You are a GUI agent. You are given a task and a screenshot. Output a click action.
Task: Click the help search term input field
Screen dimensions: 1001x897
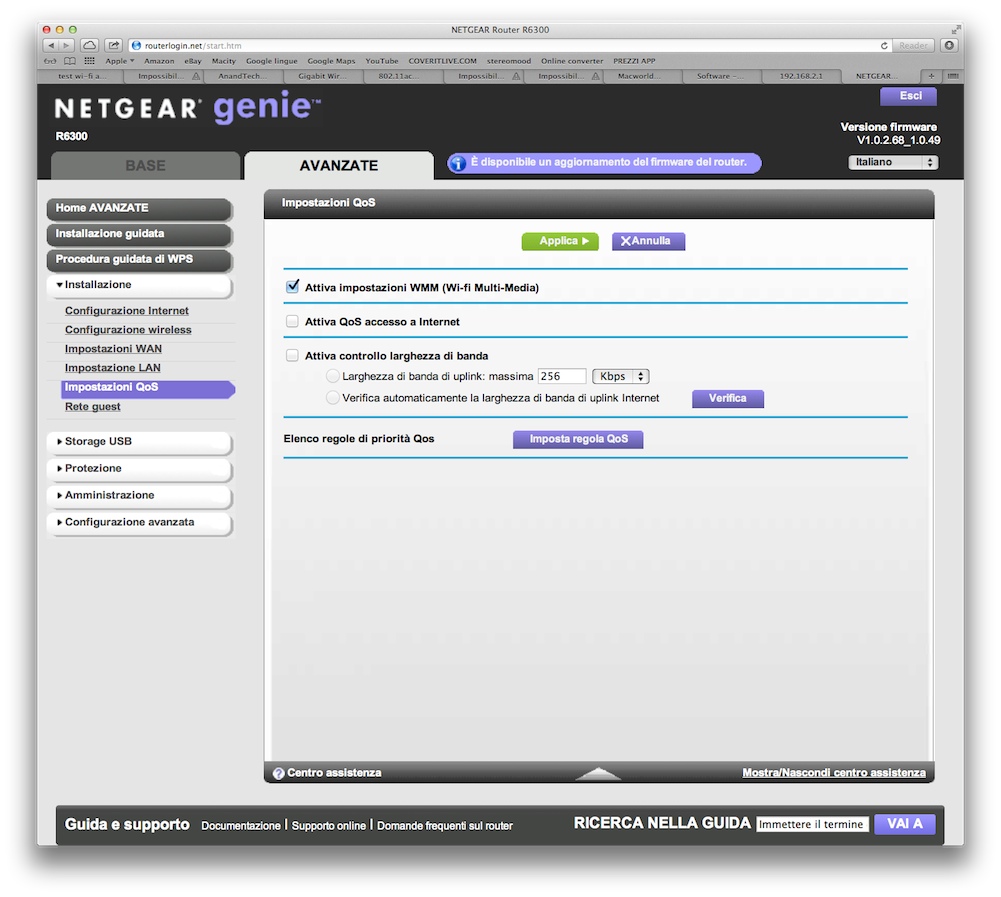pos(812,824)
